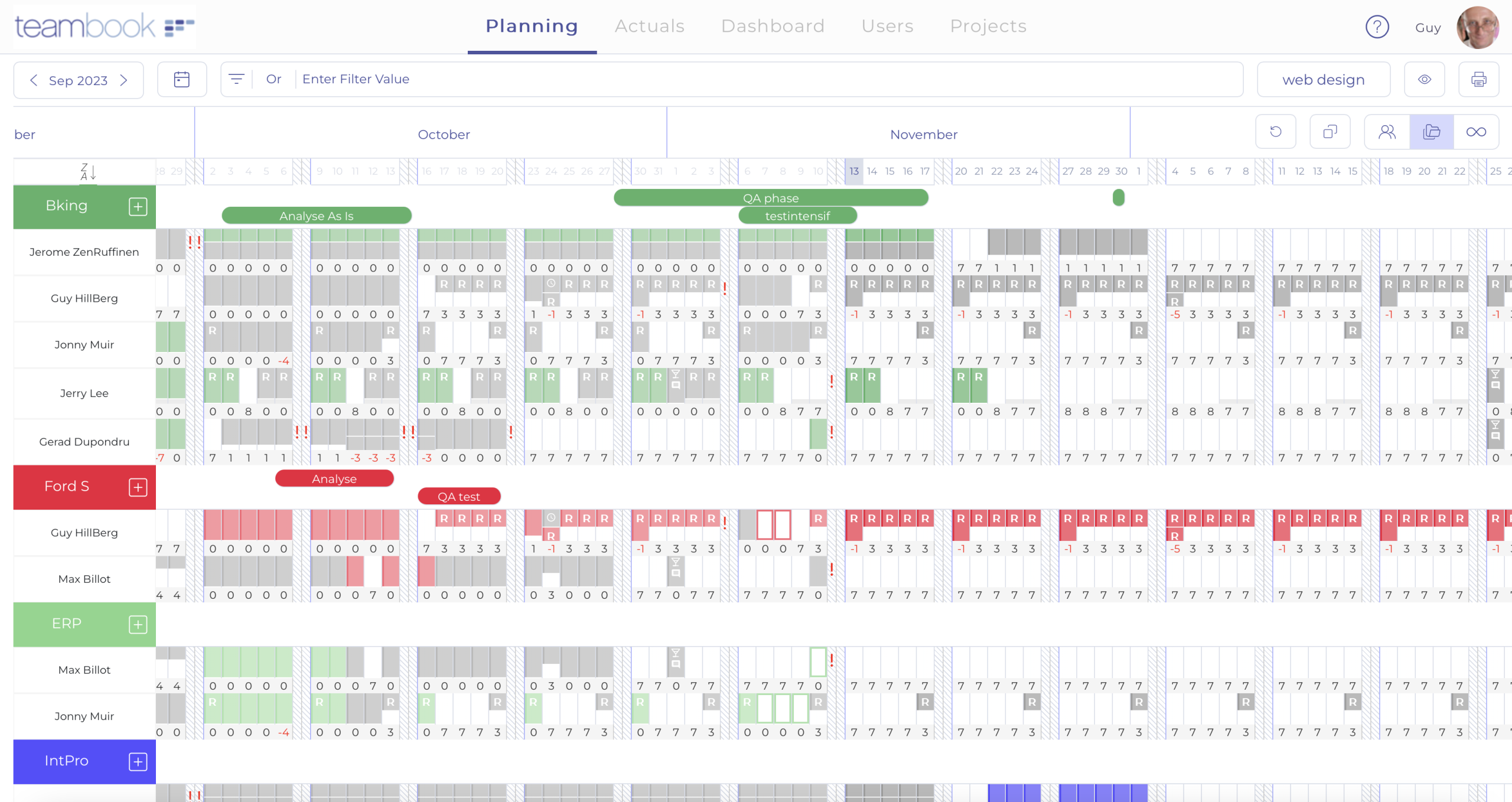The height and width of the screenshot is (802, 1512).
Task: Toggle the eye visibility options button
Action: (1425, 79)
